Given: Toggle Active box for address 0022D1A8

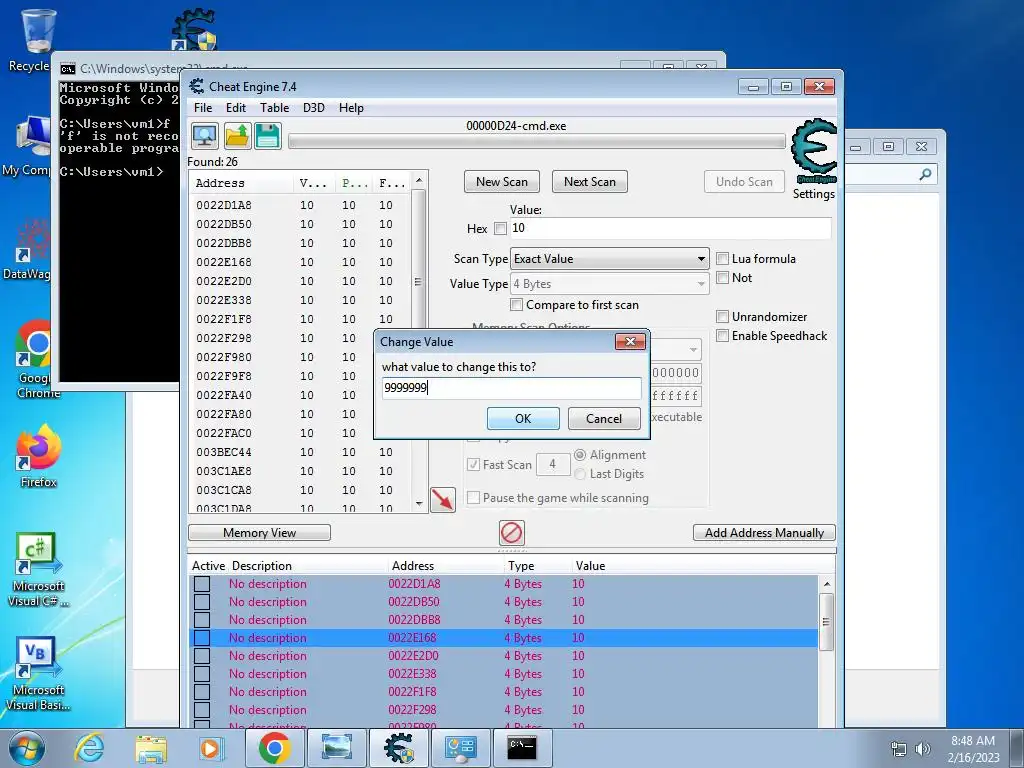Looking at the screenshot, I should click(x=202, y=584).
